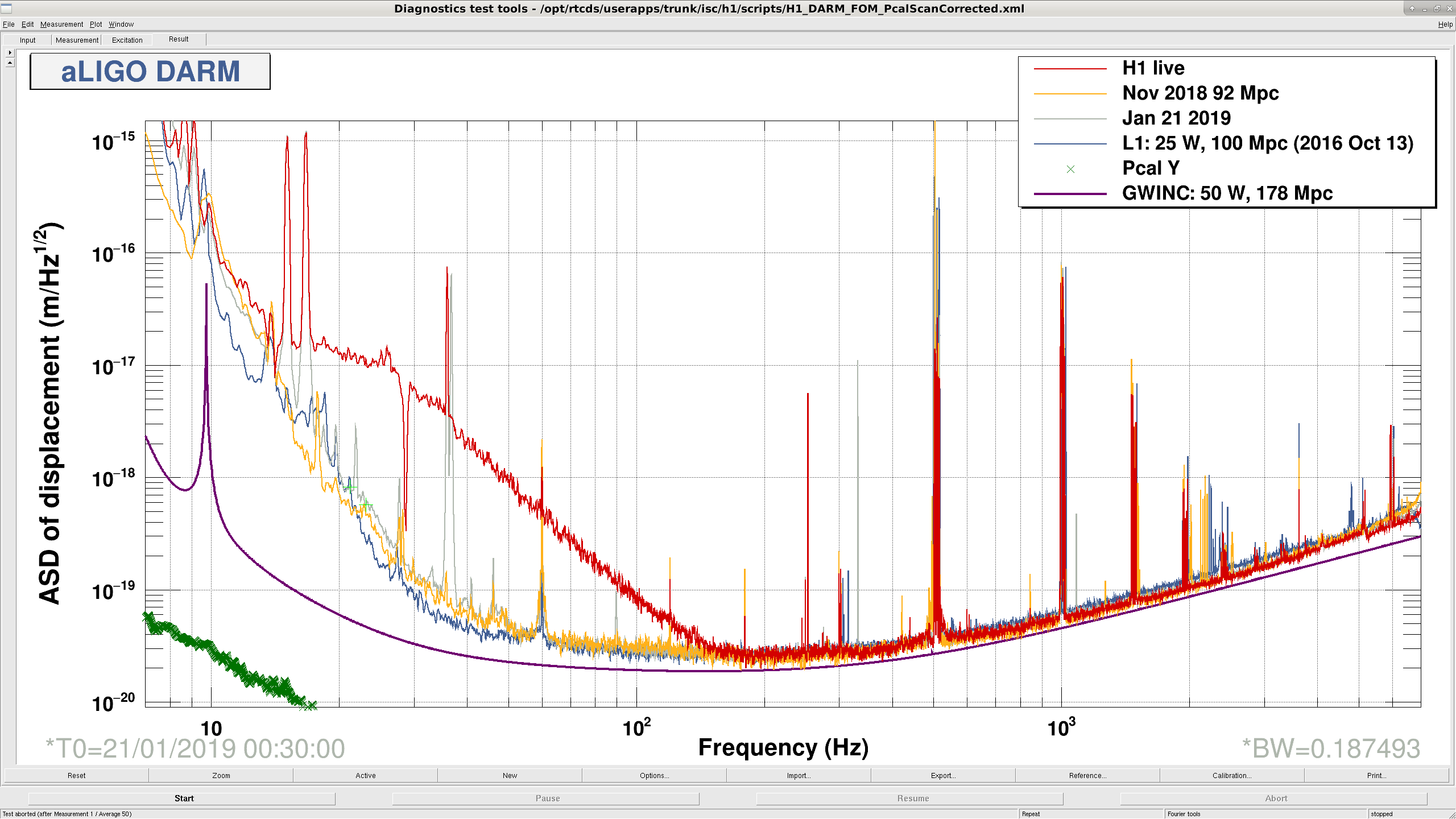Click the shade/roll-up arrow in title bar
This screenshot has width=1456, height=819.
click(1412, 9)
